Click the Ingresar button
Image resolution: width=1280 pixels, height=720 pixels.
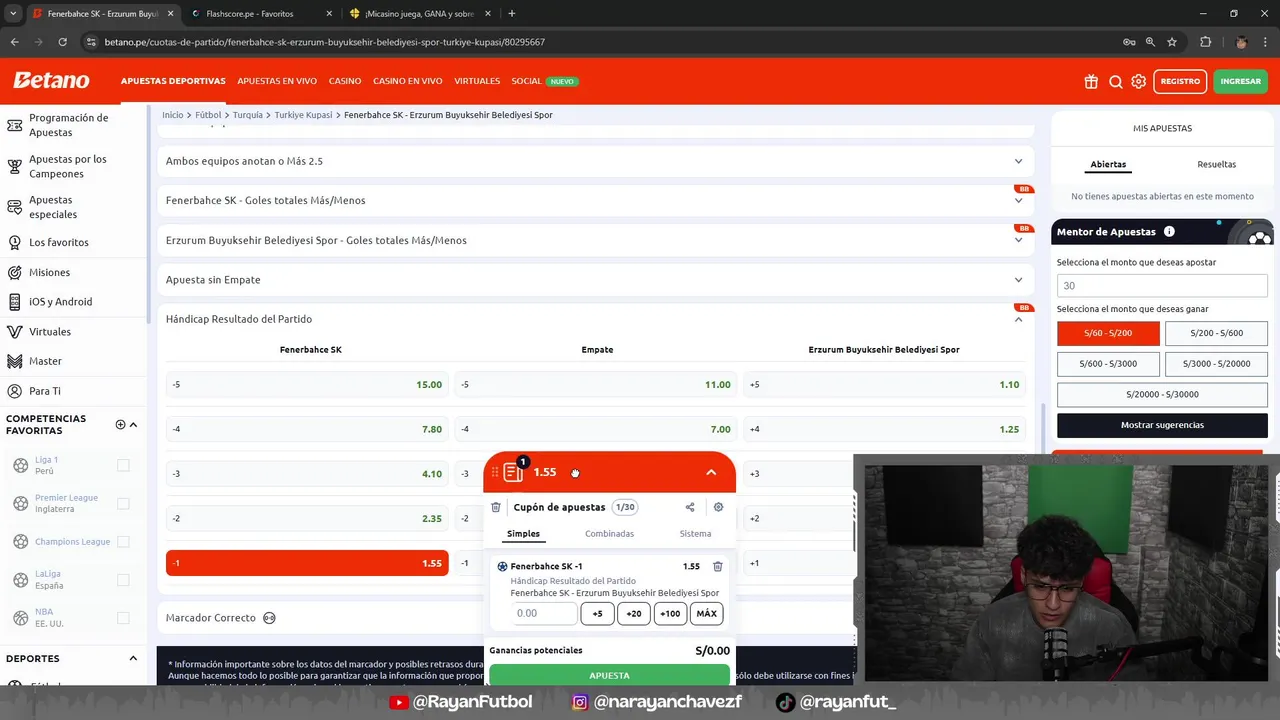click(1241, 81)
